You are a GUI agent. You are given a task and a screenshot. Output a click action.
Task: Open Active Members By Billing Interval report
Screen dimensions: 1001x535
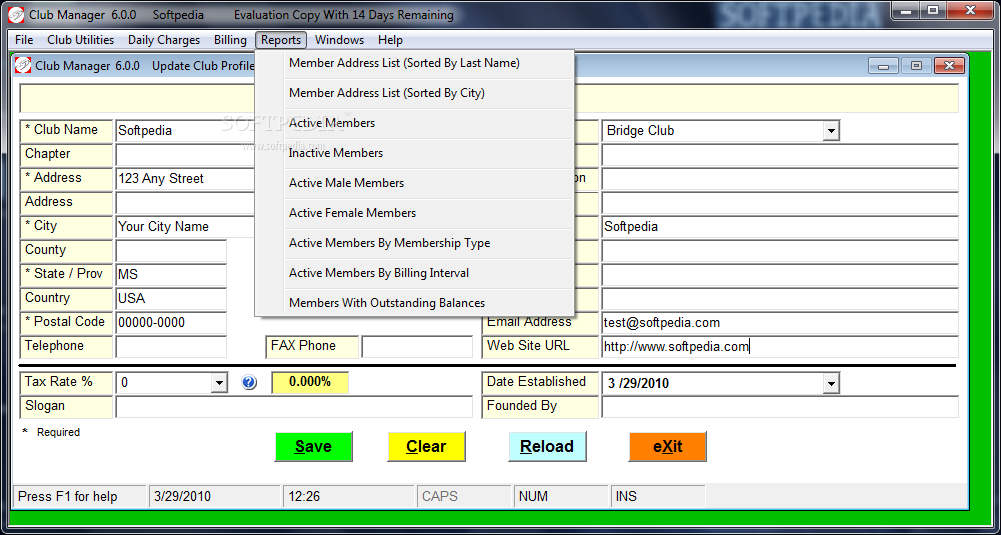pyautogui.click(x=428, y=273)
